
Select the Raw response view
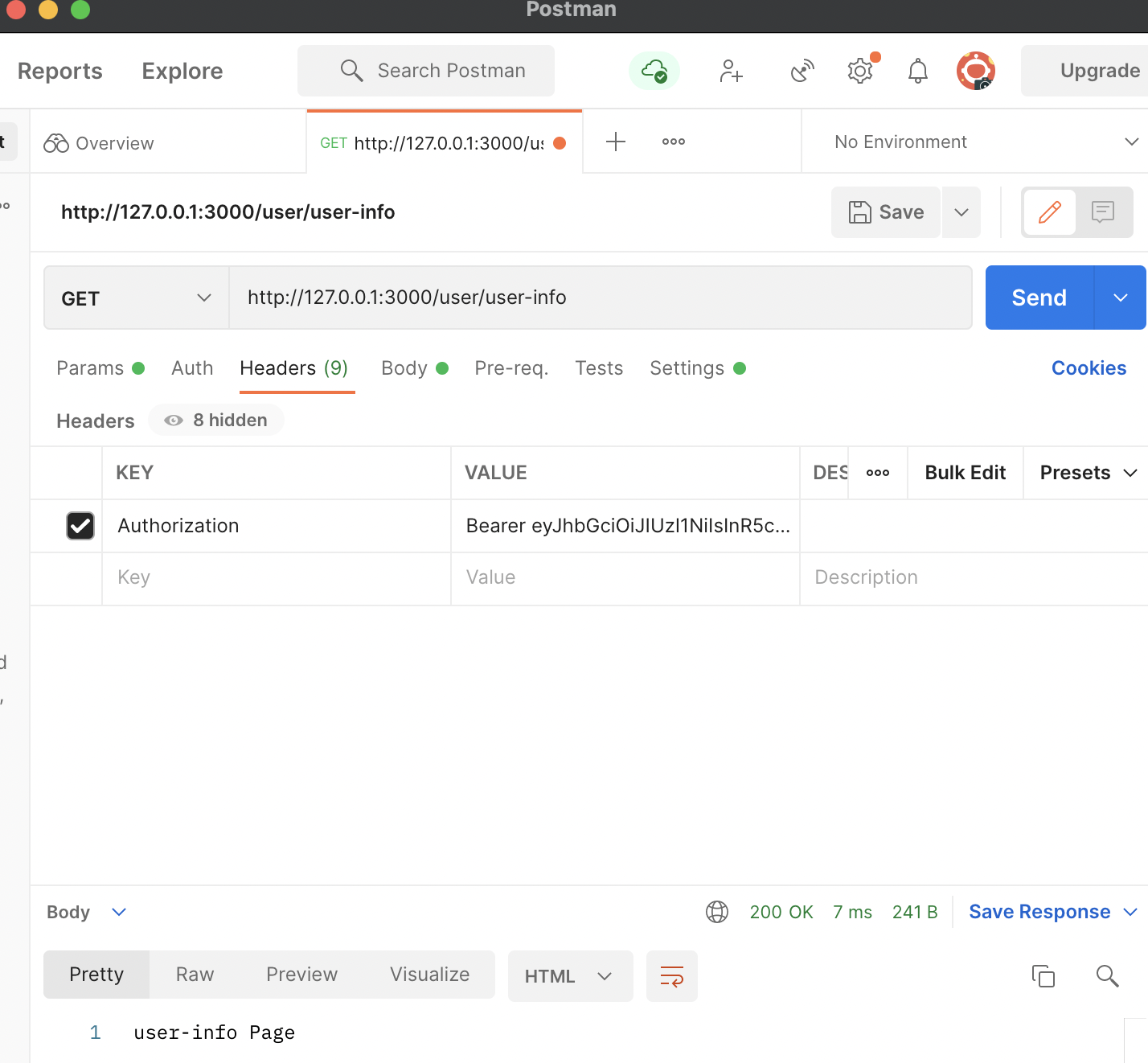[195, 975]
